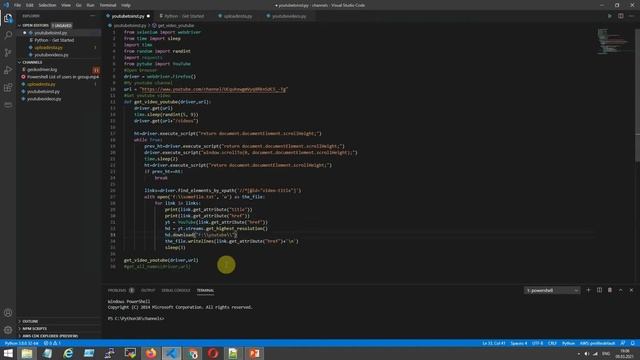Open the youtube channel URL string link

coord(213,89)
